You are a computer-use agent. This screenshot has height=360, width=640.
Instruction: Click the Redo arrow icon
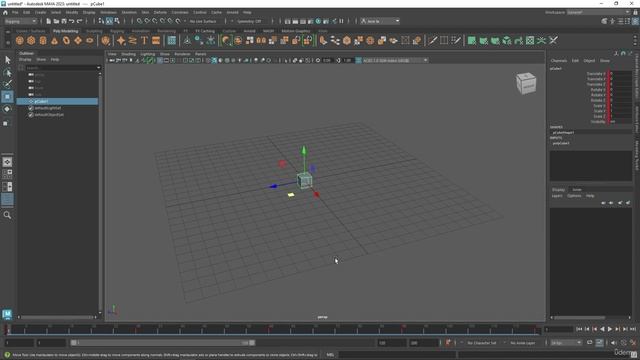(x=80, y=21)
